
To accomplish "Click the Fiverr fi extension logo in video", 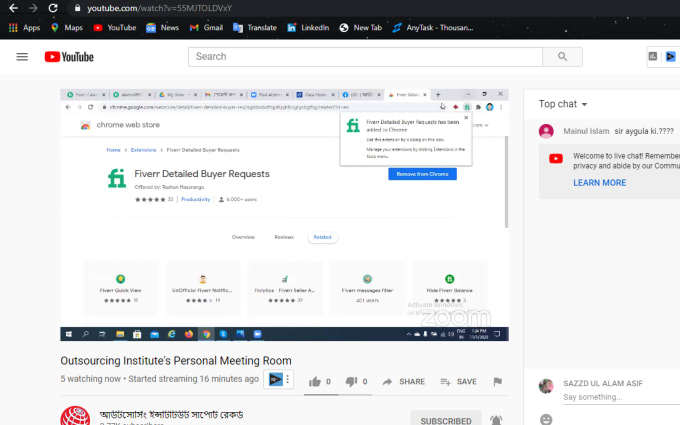I will tap(117, 178).
